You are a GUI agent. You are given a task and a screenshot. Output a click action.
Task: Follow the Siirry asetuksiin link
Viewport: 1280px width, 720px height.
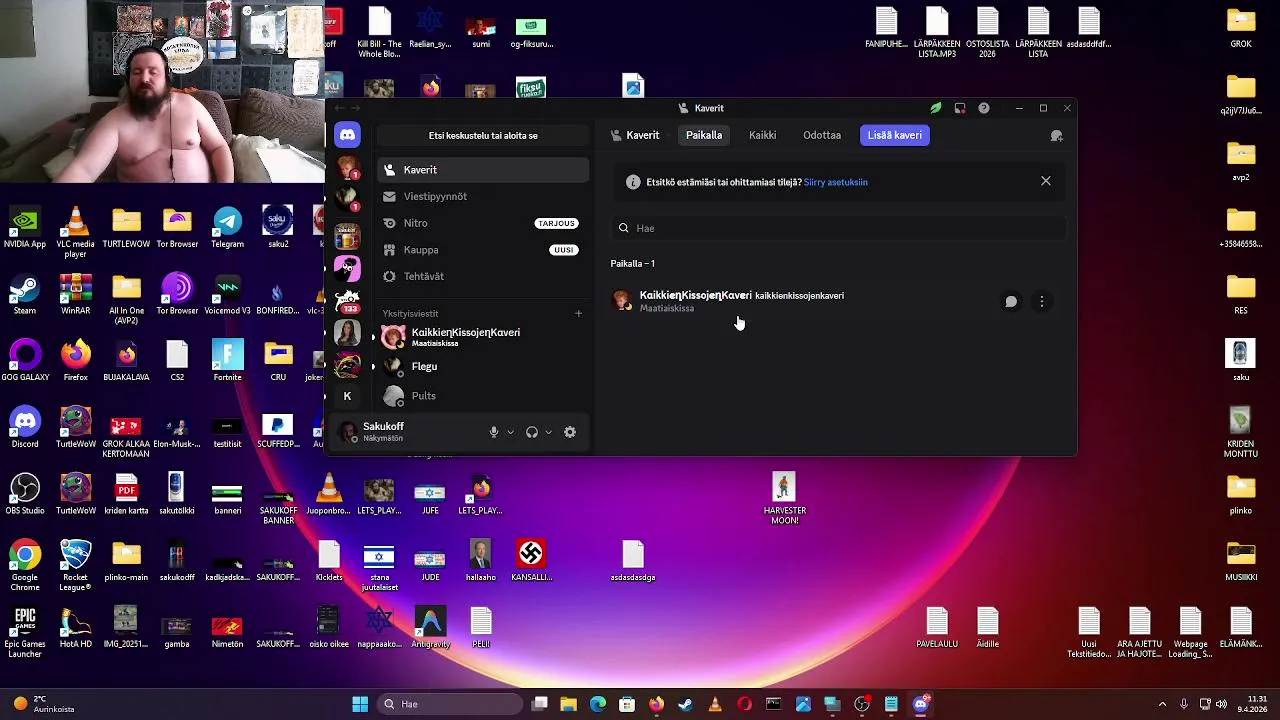coord(836,182)
